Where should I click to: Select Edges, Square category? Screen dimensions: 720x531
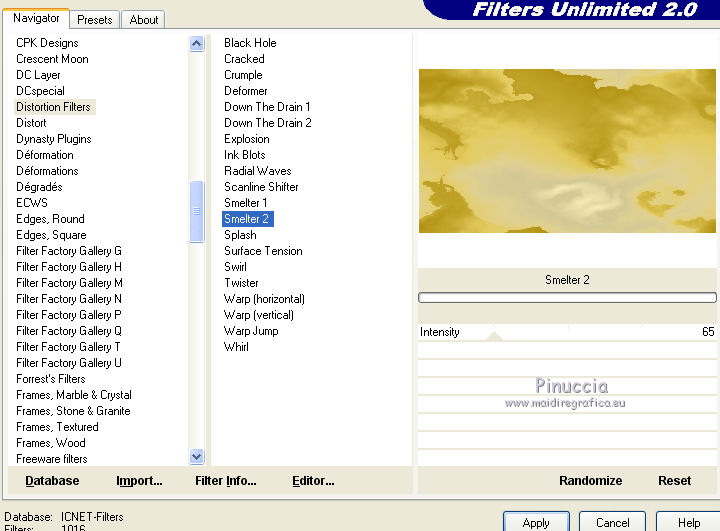(x=51, y=235)
